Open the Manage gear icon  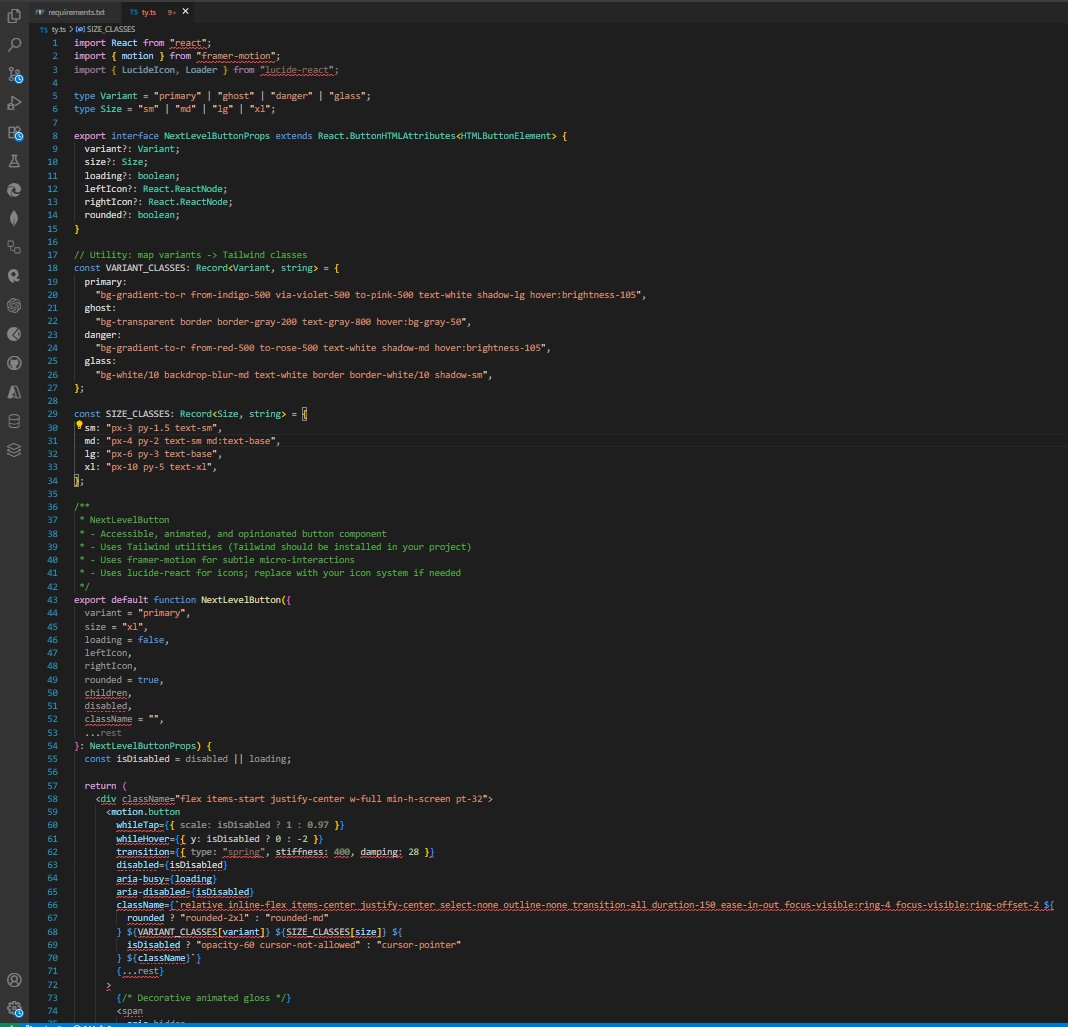(14, 1009)
